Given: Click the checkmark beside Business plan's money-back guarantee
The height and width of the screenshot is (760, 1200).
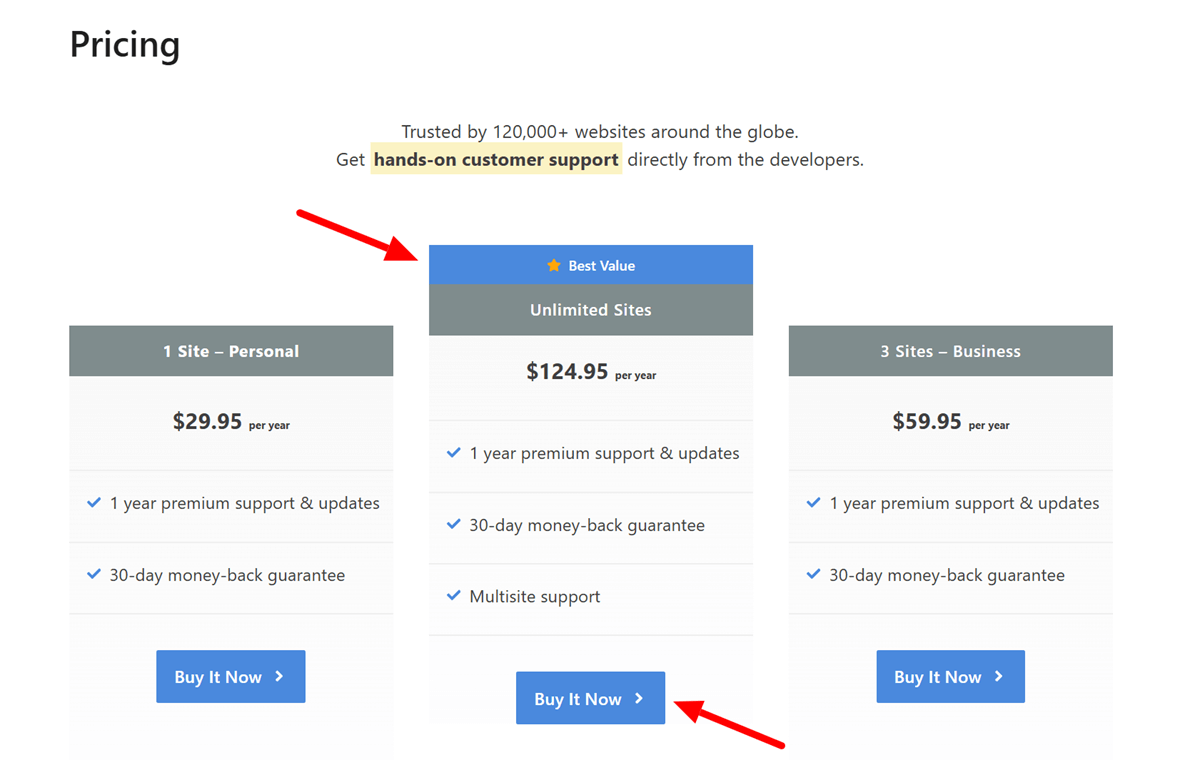Looking at the screenshot, I should (x=812, y=574).
